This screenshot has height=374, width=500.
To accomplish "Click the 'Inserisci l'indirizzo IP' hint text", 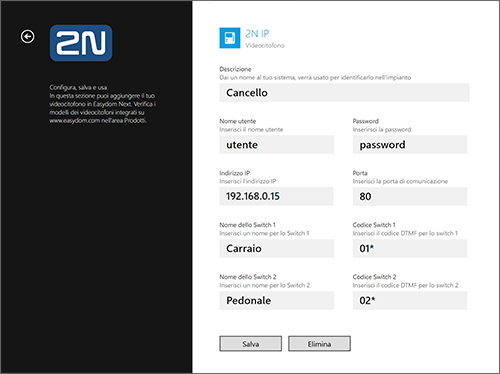I will point(248,181).
